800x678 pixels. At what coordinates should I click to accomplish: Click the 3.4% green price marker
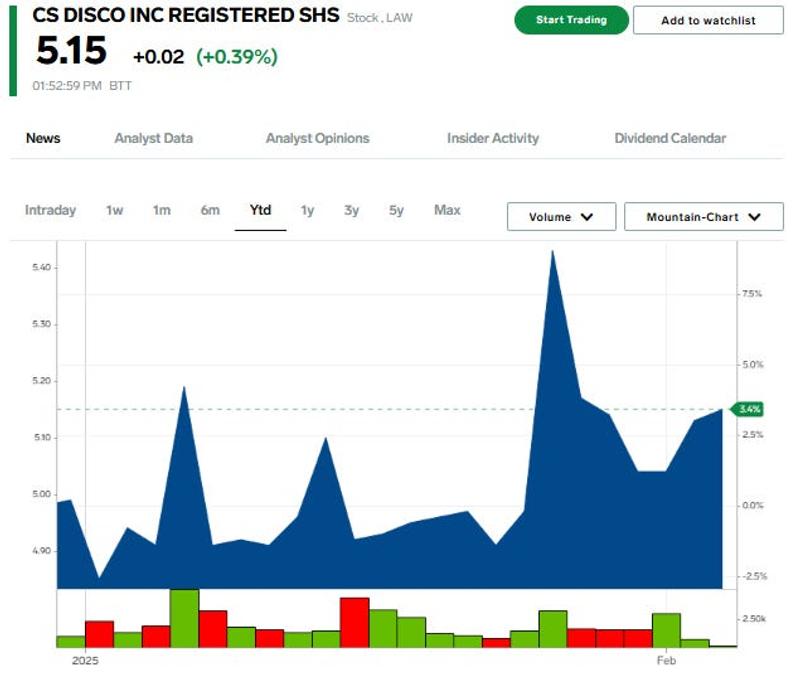pos(747,409)
